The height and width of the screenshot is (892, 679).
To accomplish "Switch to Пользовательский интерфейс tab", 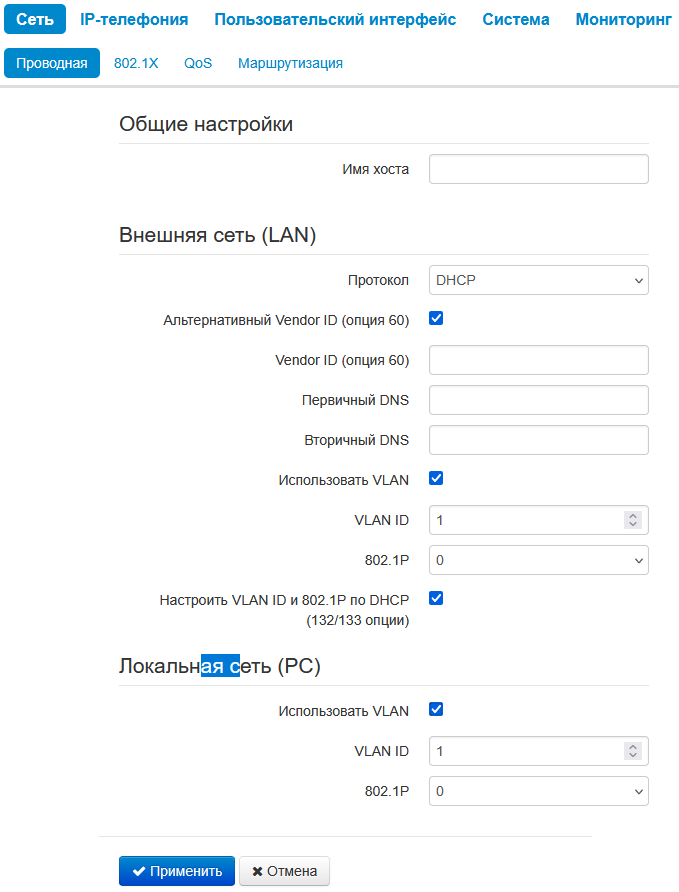I will (x=335, y=20).
